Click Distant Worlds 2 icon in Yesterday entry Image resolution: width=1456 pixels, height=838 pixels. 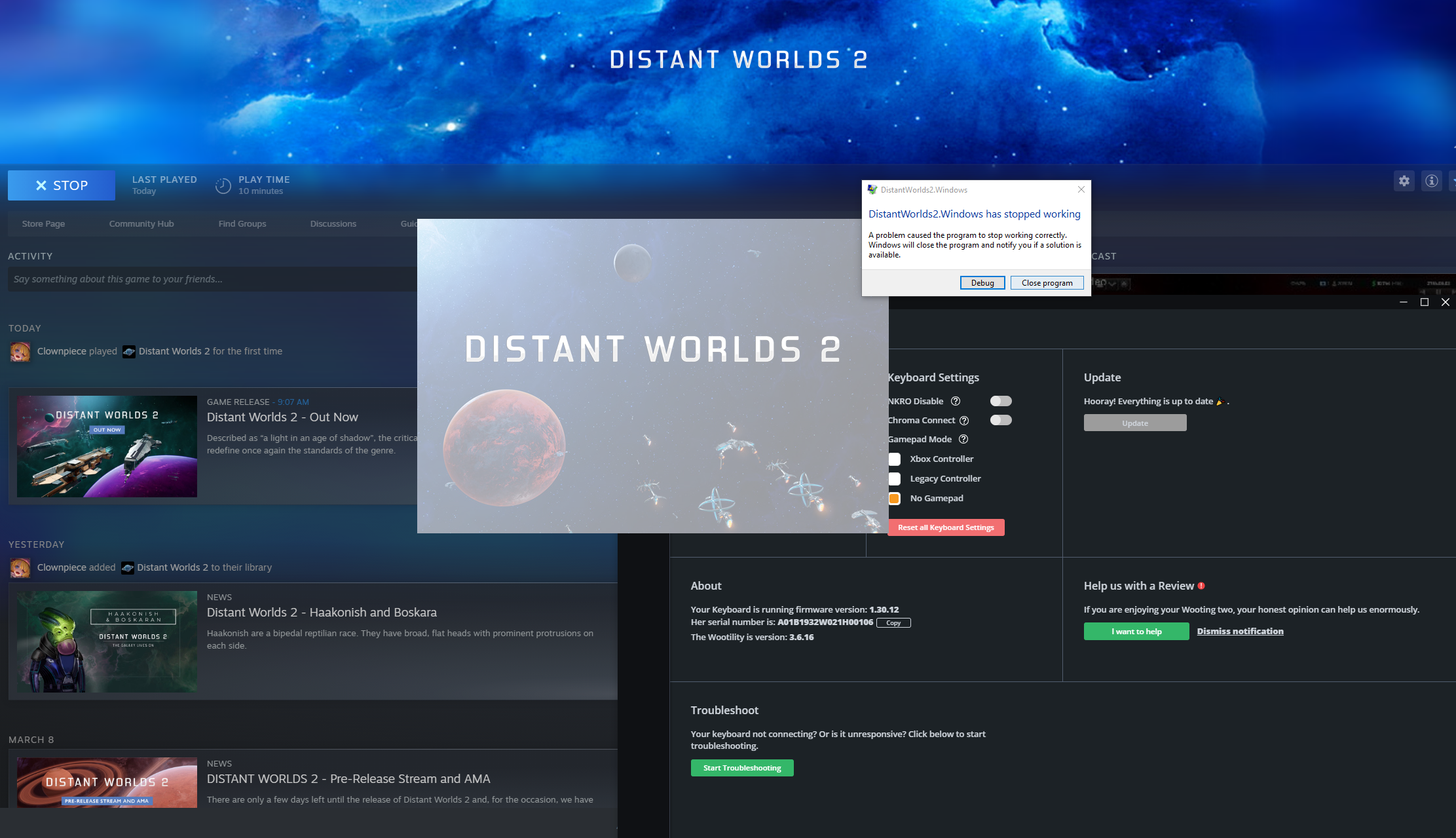128,568
